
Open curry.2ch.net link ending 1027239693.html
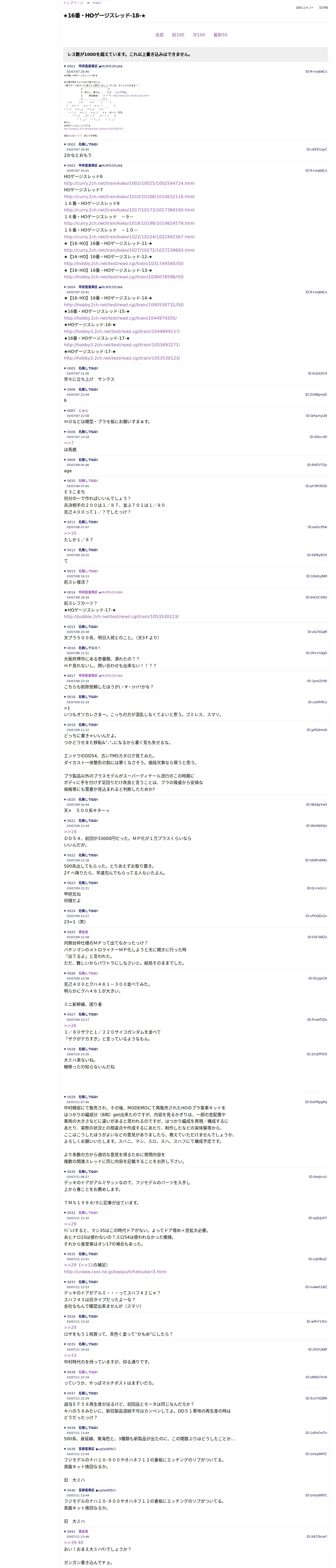point(129,250)
